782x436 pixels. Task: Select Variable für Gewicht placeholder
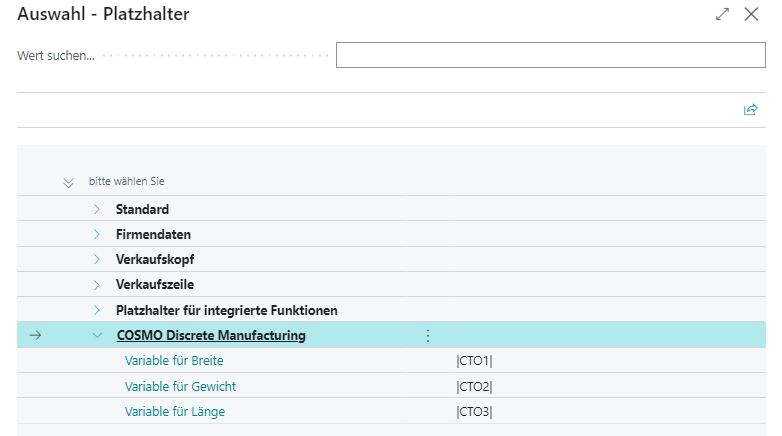tap(180, 386)
